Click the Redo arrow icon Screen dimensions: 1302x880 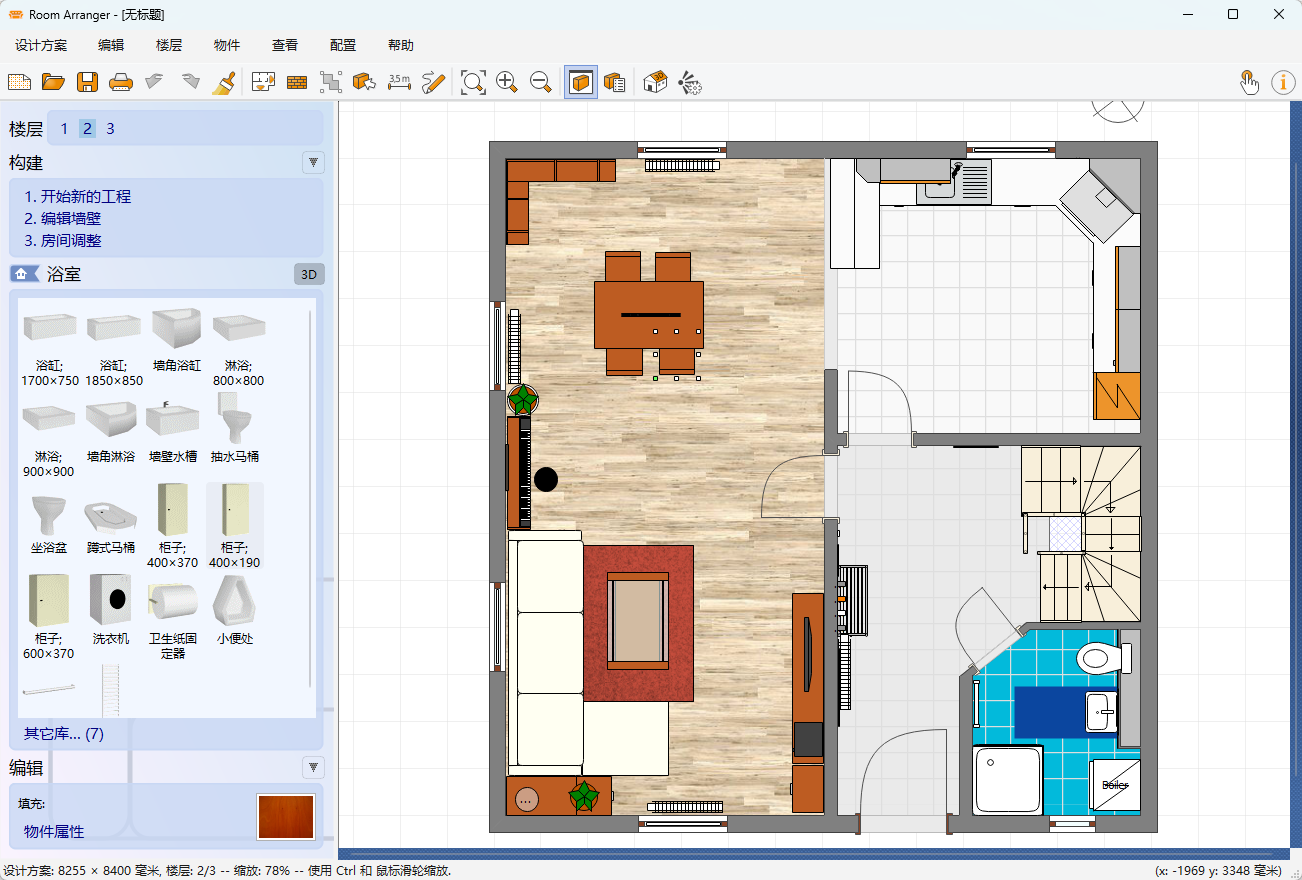click(x=190, y=82)
